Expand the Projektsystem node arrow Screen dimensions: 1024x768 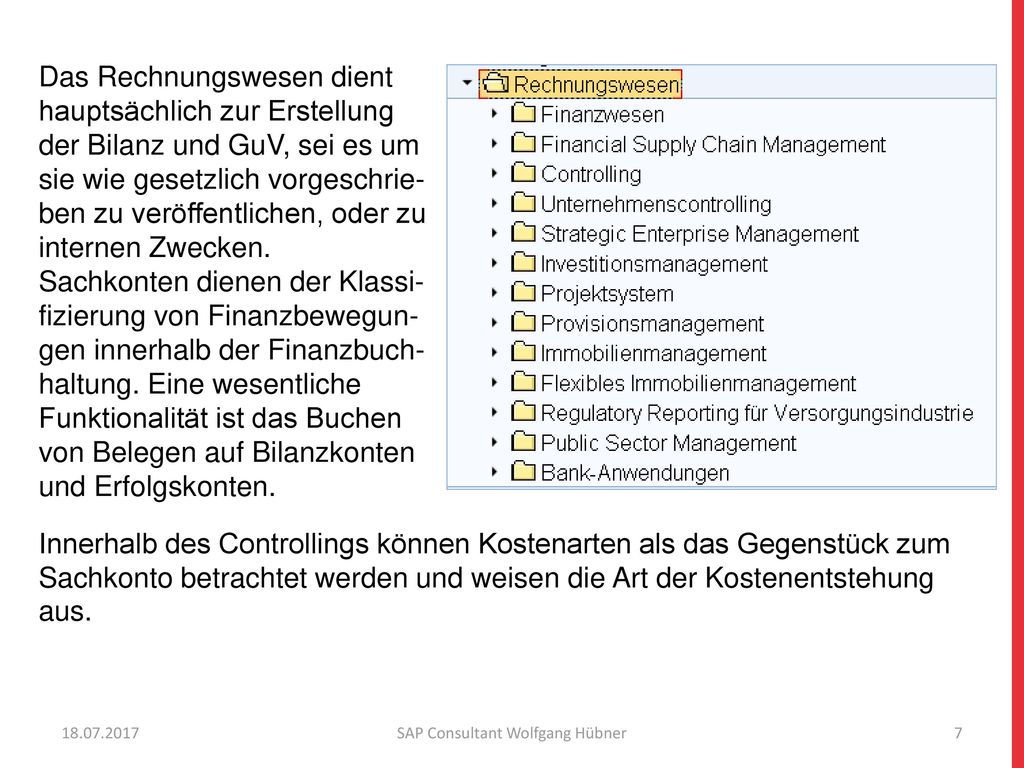pos(494,293)
